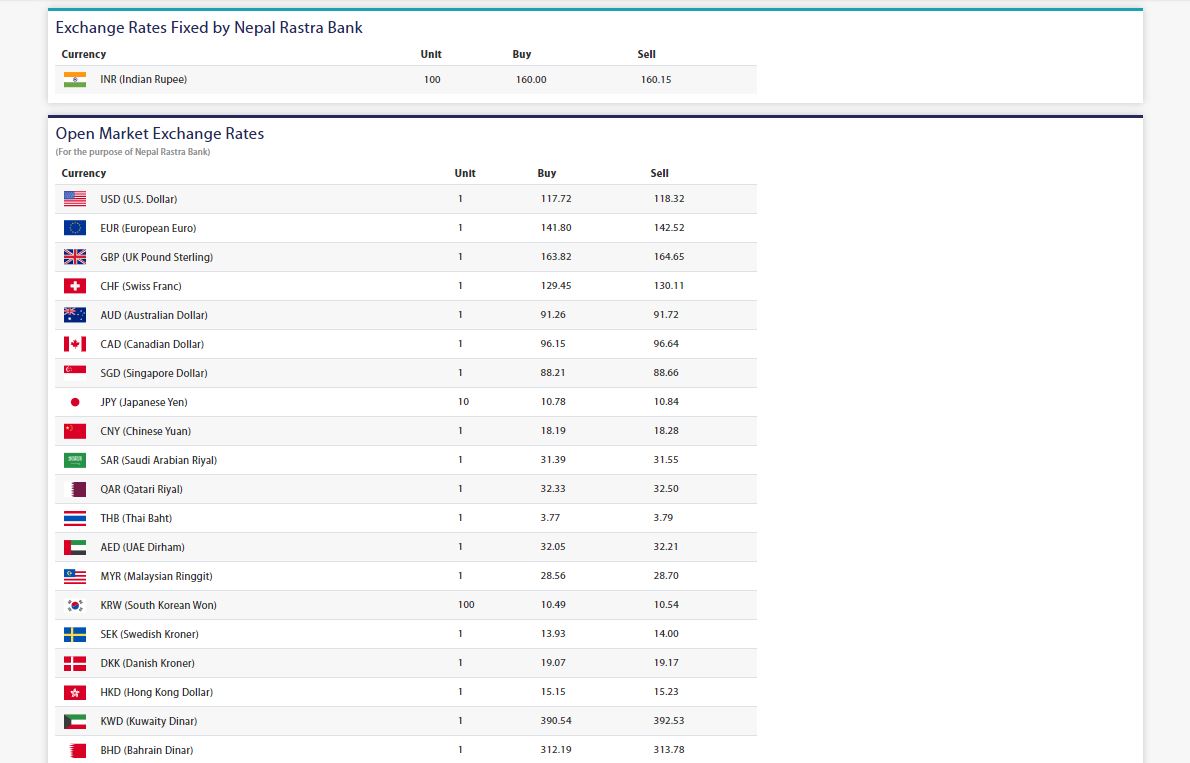1190x763 pixels.
Task: Click the USD buy rate 117.72
Action: [556, 199]
